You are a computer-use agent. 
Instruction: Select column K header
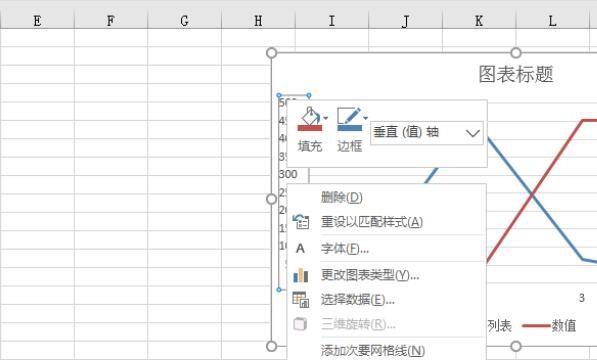click(x=479, y=21)
